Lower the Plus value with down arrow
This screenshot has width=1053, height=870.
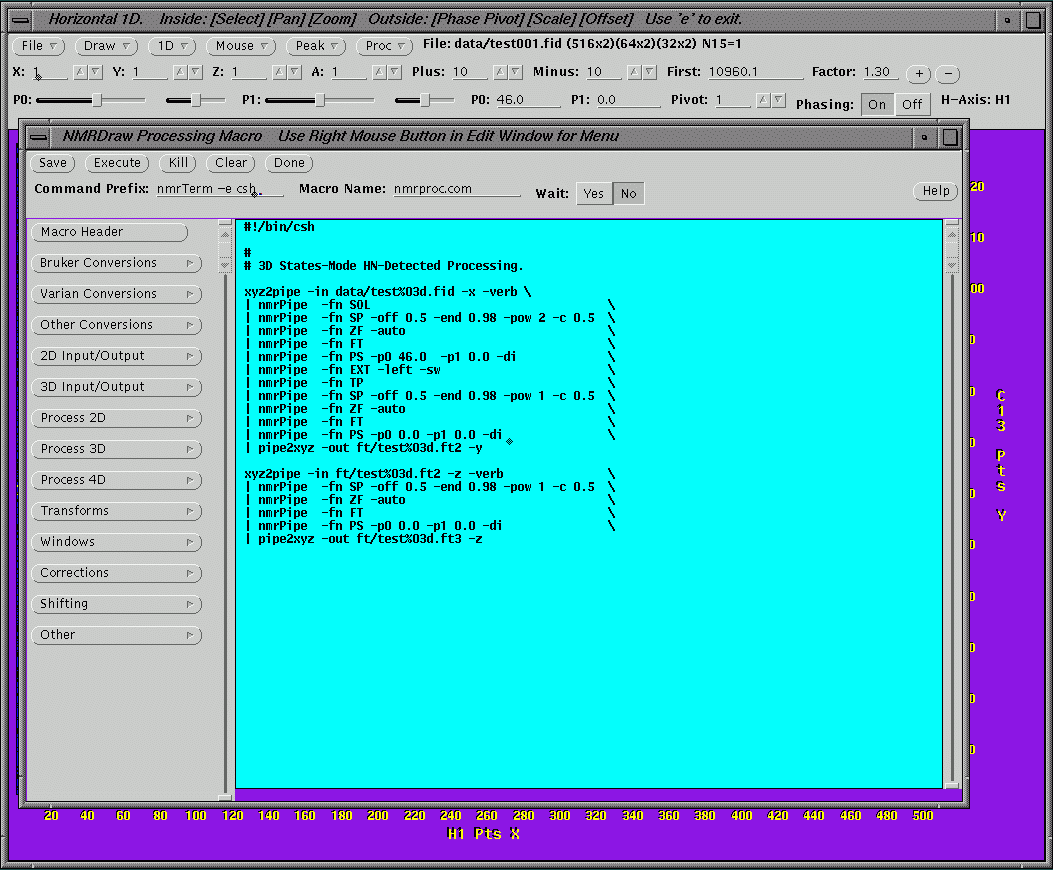point(515,71)
